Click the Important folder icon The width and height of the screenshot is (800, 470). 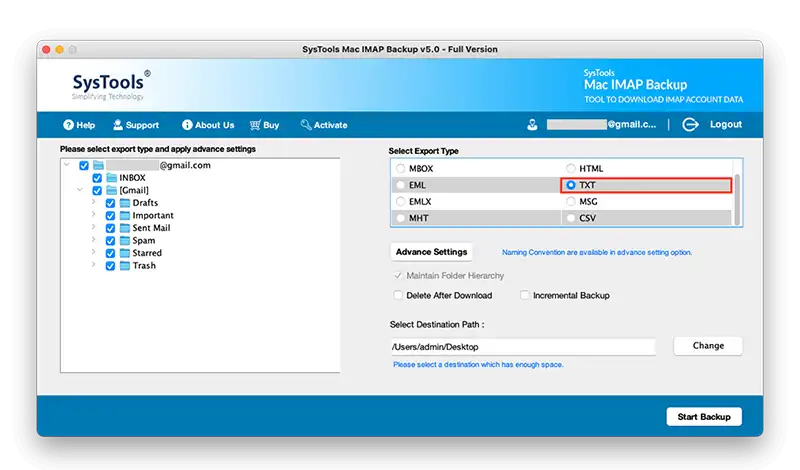pos(125,215)
